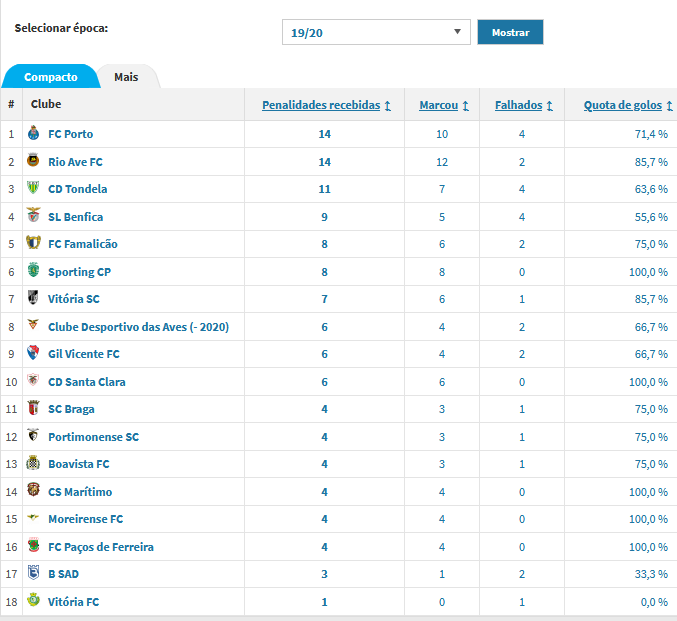Screen dimensions: 677x621
Task: Open the Vitória SC club link
Action: [x=74, y=299]
